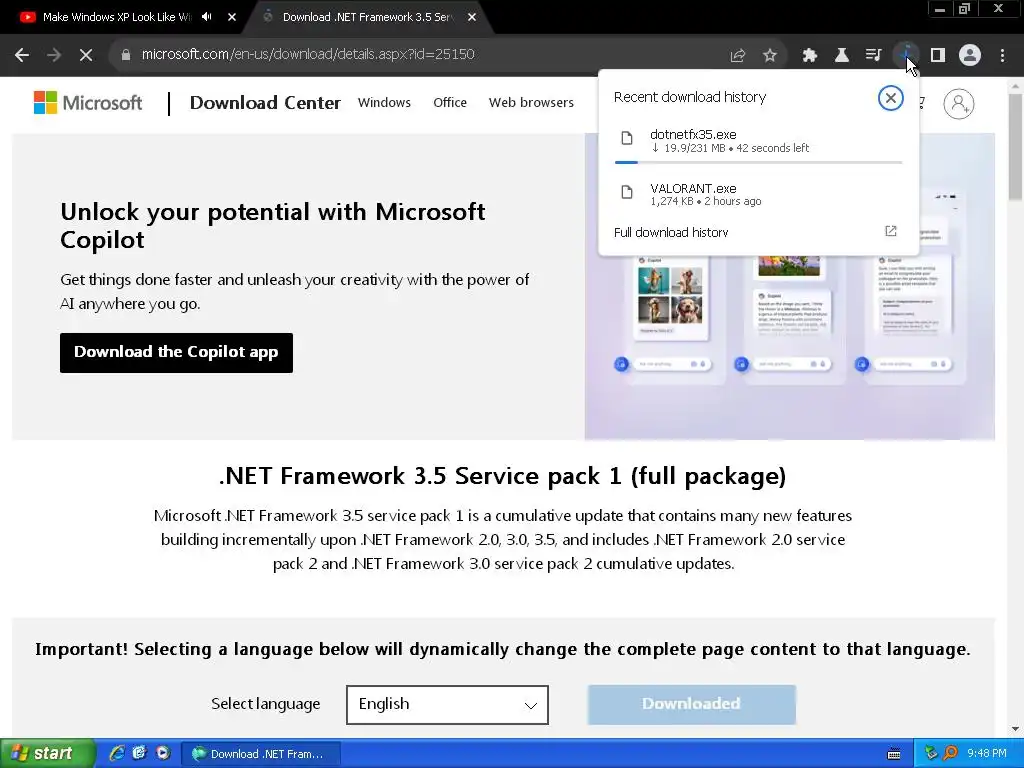Click the Microsoft logo

88,103
